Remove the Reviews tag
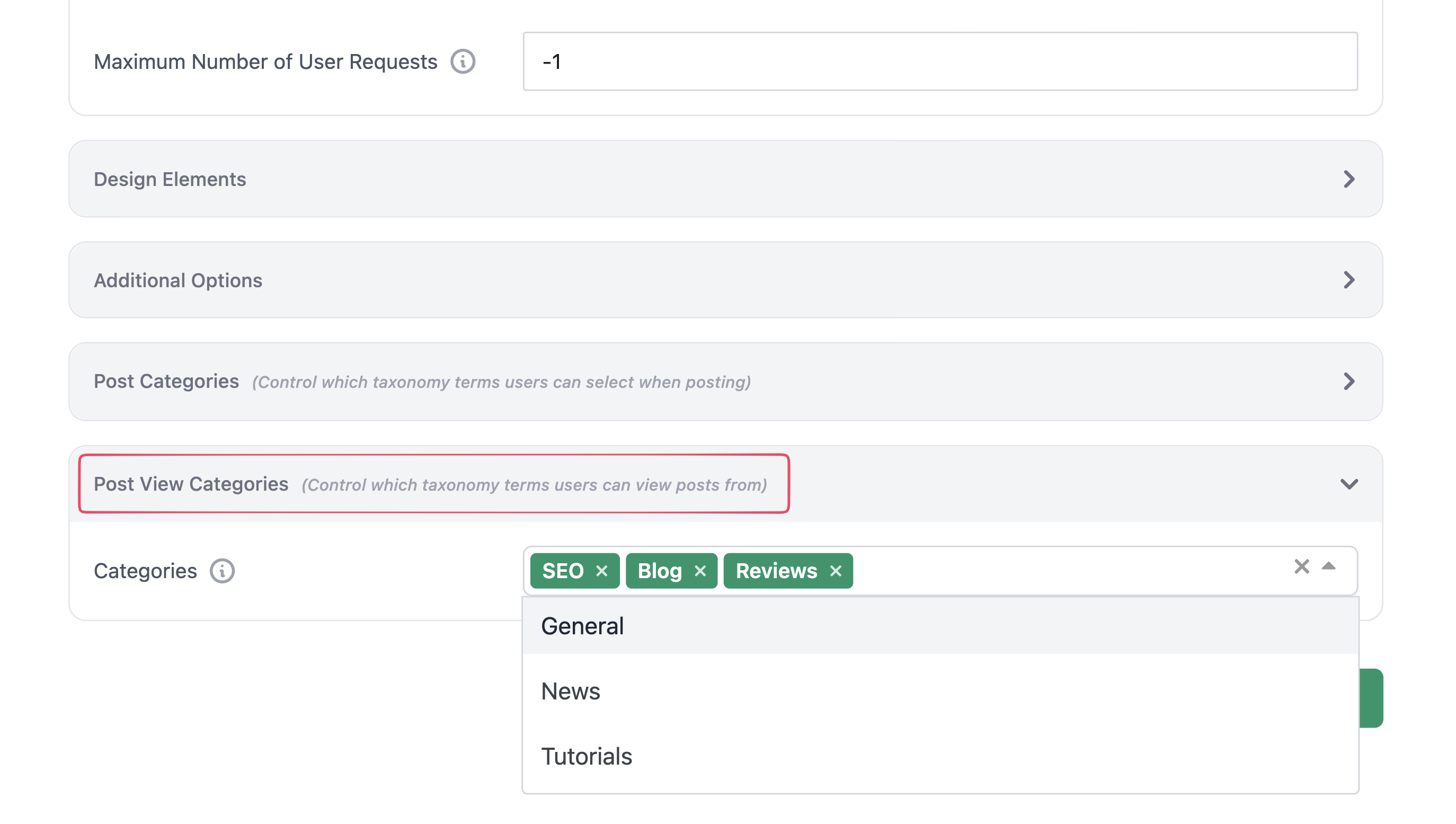The image size is (1456, 824). (835, 571)
